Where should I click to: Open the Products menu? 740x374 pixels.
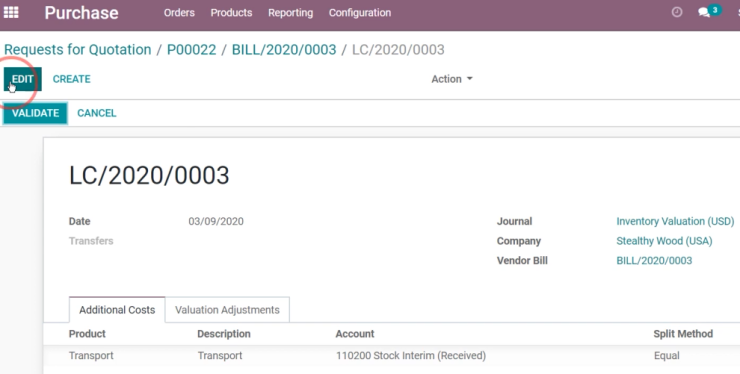point(231,13)
